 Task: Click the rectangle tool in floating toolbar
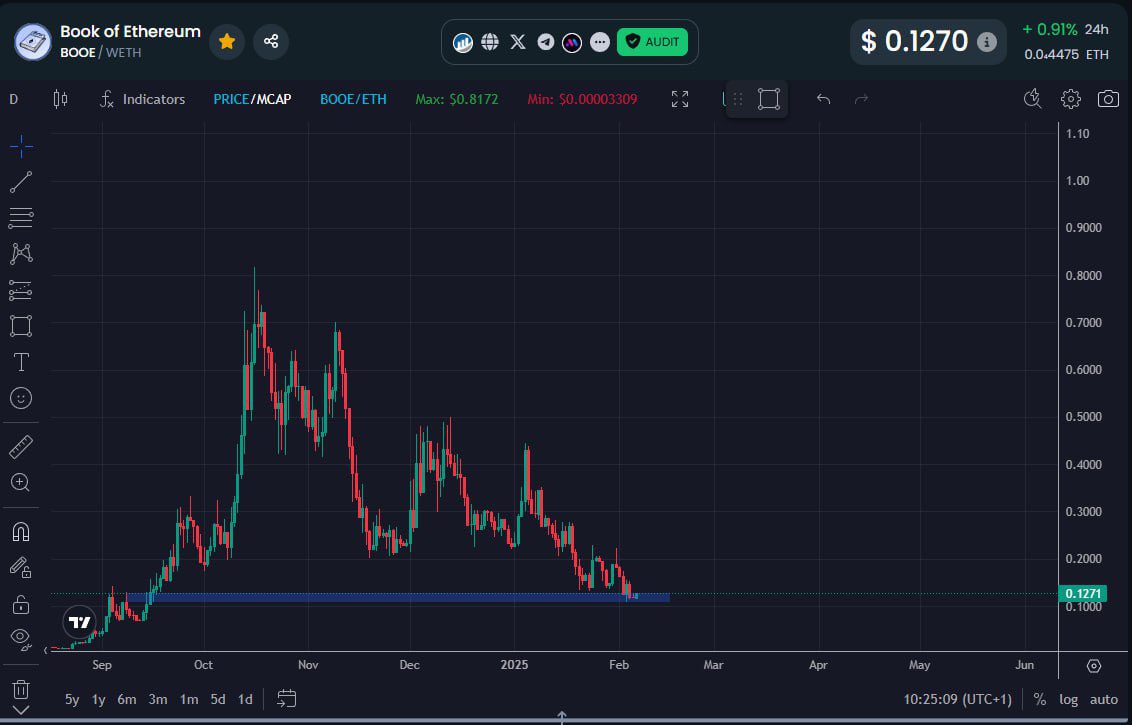769,100
